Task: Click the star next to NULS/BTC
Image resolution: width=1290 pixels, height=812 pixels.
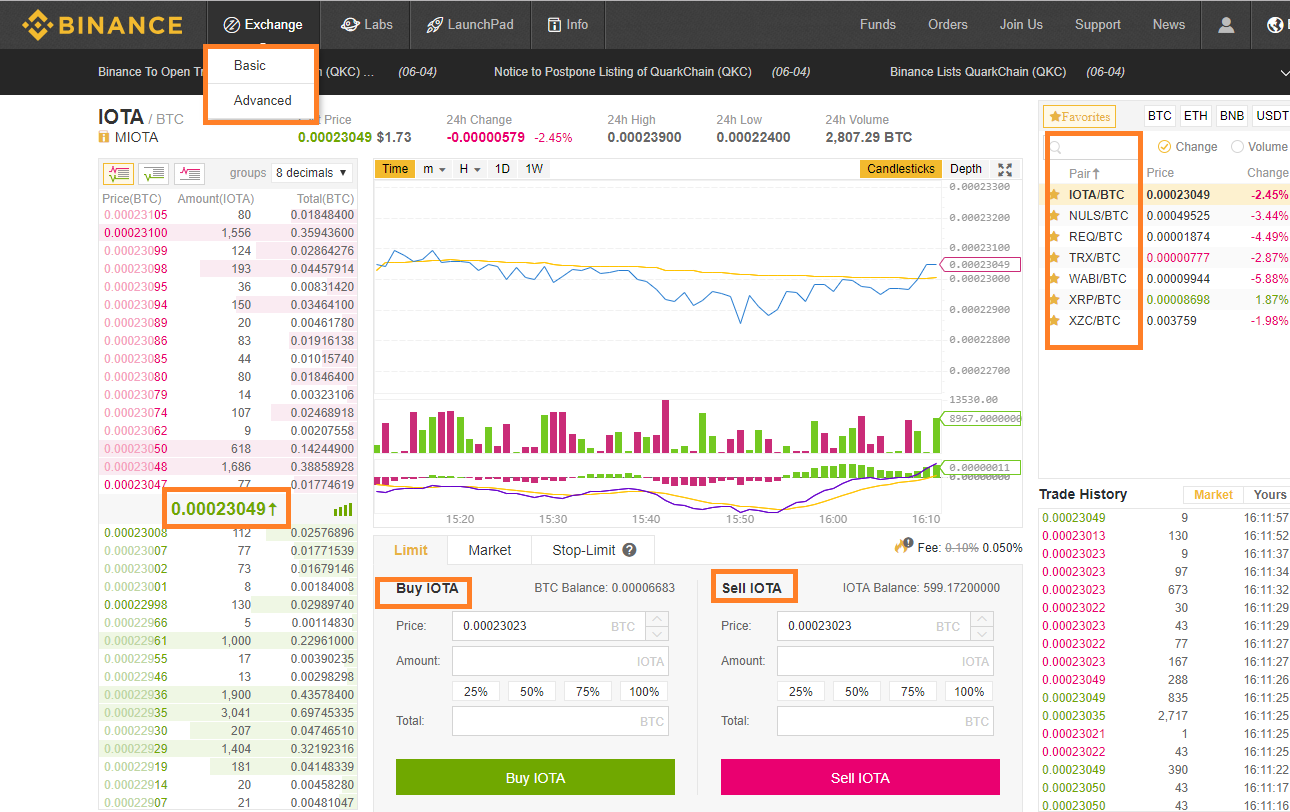Action: pos(1053,216)
